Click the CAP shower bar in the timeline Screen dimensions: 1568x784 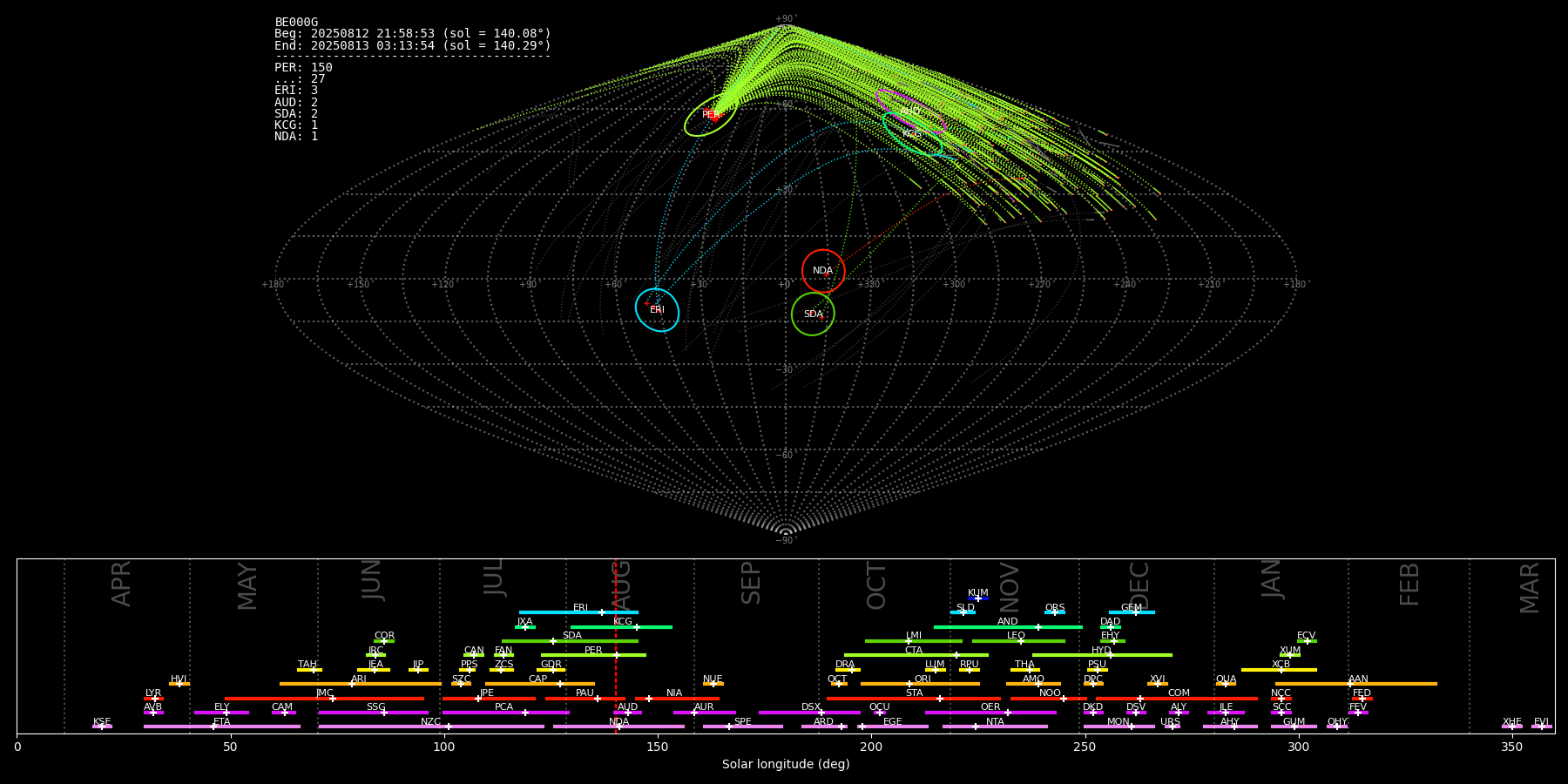(x=540, y=684)
